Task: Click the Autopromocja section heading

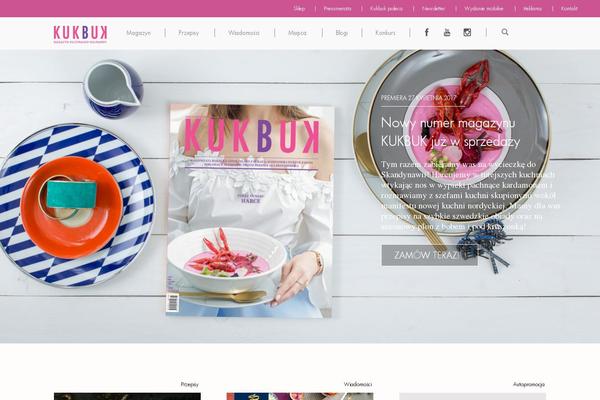Action: pos(529,384)
